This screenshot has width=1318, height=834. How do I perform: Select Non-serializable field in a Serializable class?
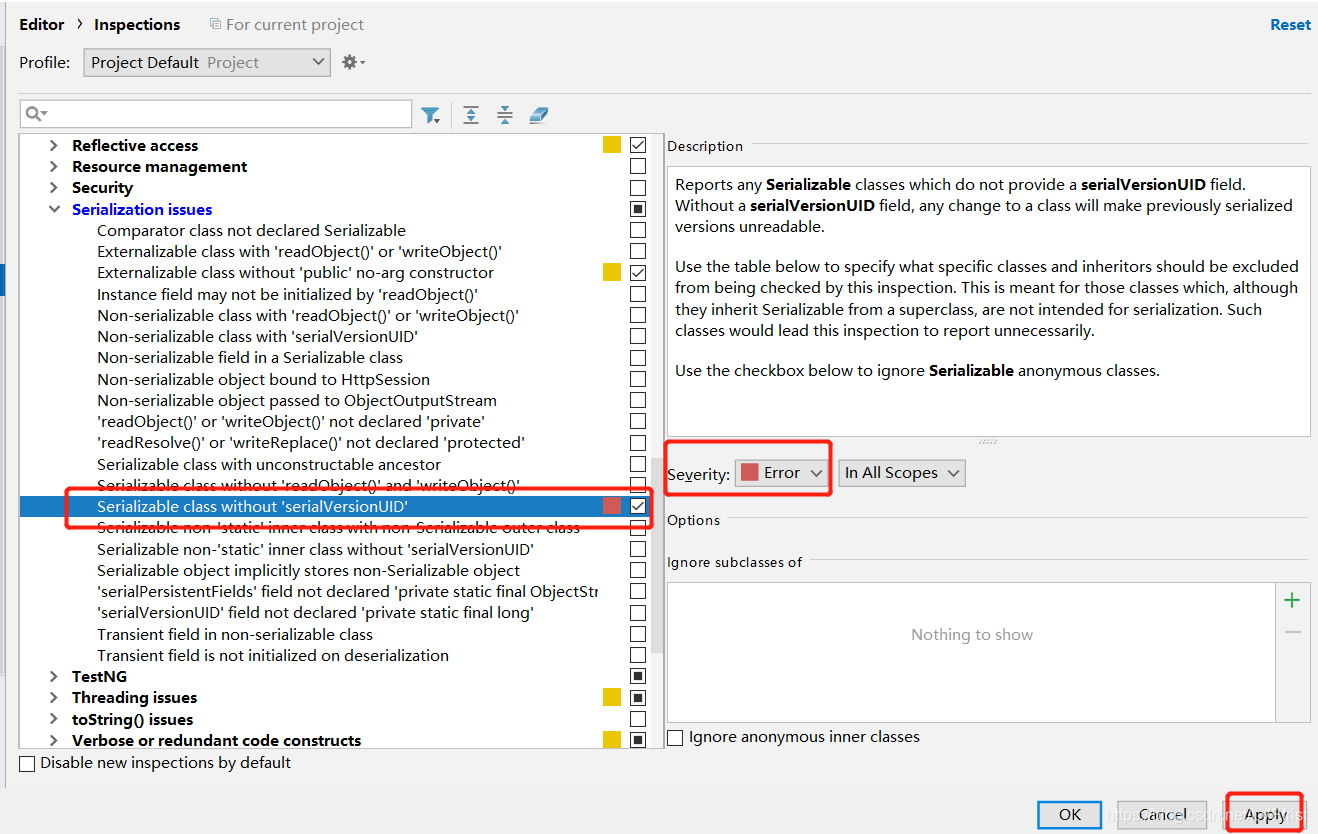(x=250, y=358)
